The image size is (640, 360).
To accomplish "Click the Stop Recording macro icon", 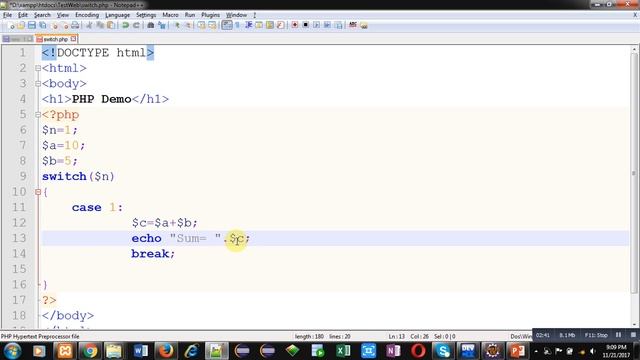I will pos(305,25).
